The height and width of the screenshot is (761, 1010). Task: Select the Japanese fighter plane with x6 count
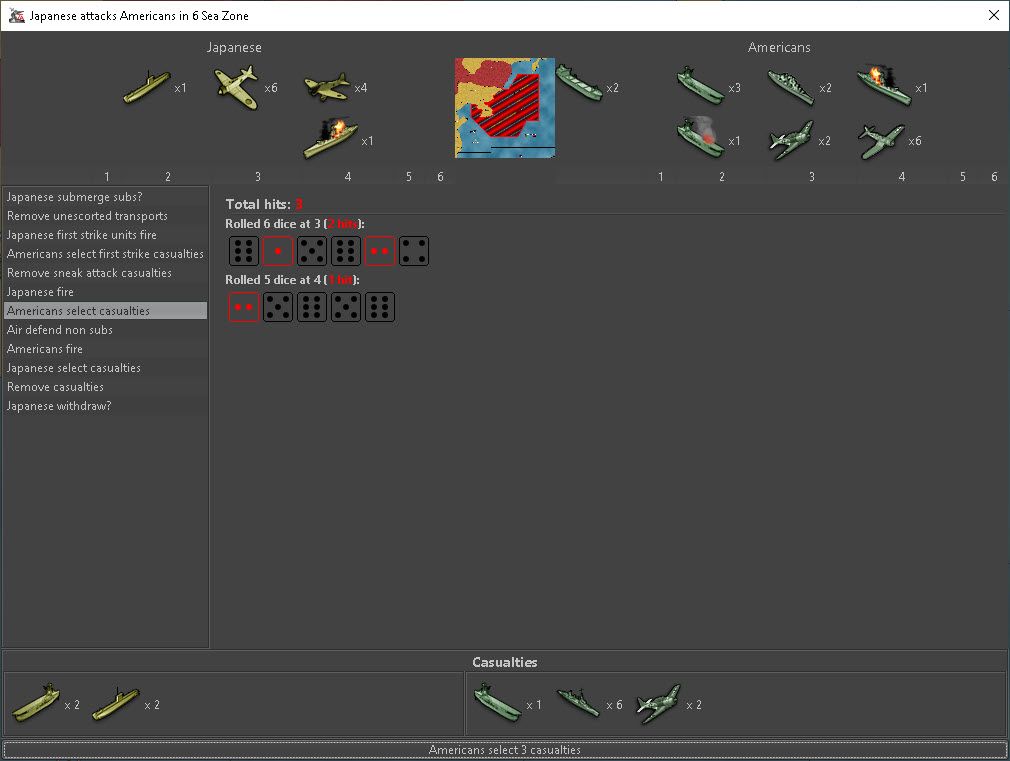pyautogui.click(x=237, y=87)
